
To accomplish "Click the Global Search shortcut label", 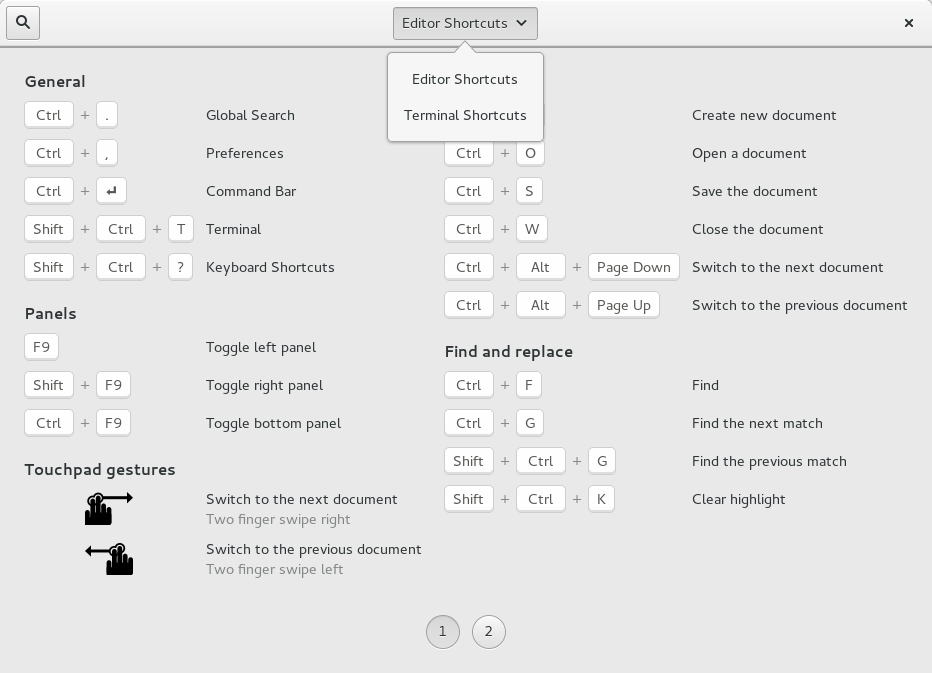I will coord(250,115).
